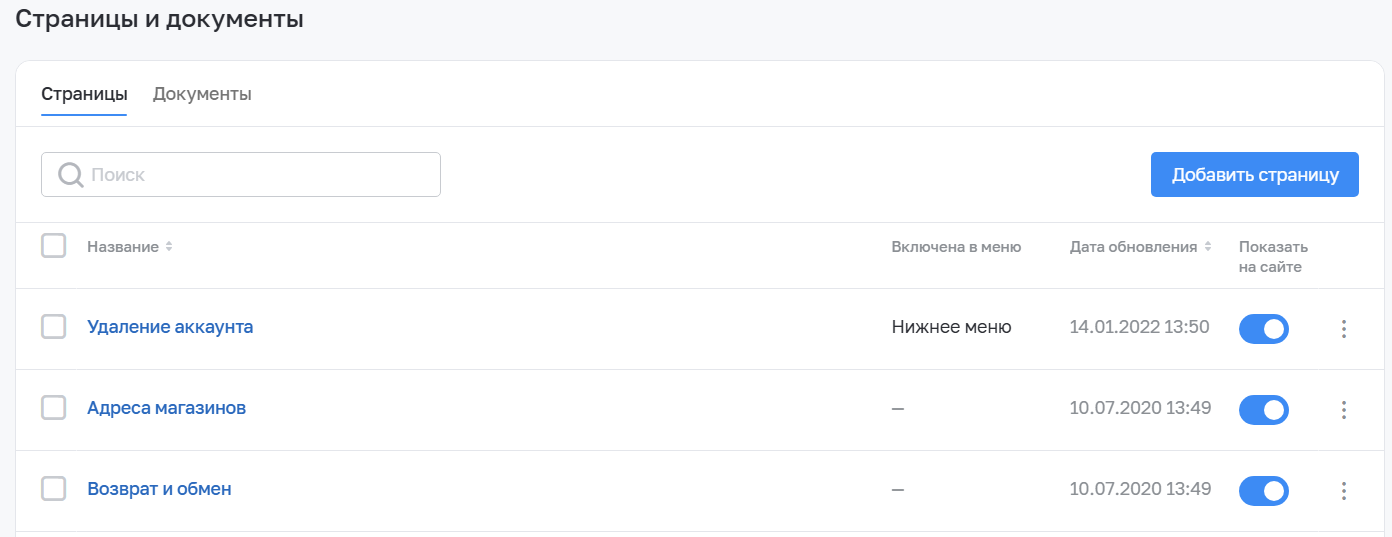Open the three-dot menu for Удаление аккаунта
Image resolution: width=1392 pixels, height=537 pixels.
pos(1344,328)
